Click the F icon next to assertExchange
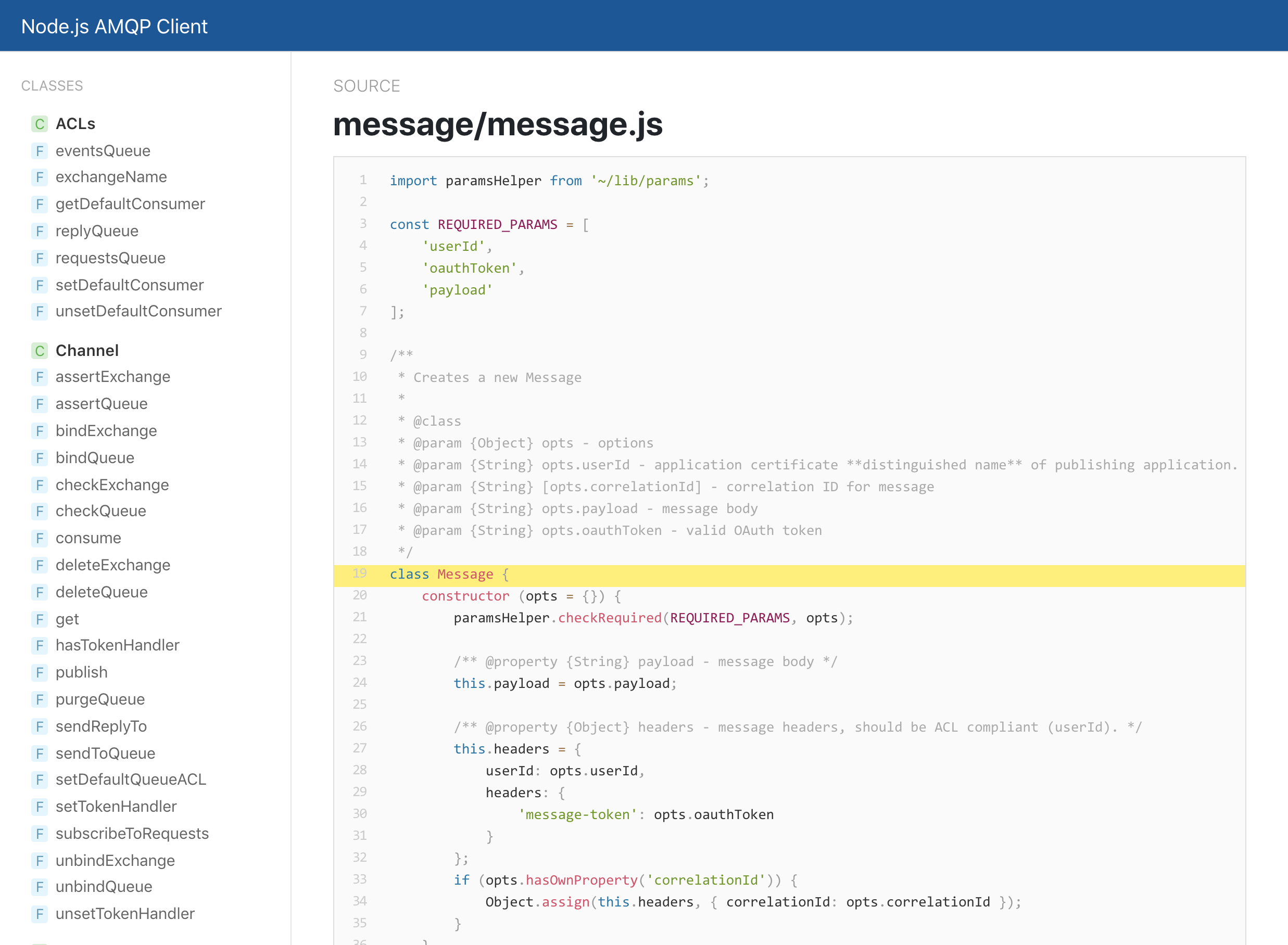The width and height of the screenshot is (1288, 945). [40, 377]
